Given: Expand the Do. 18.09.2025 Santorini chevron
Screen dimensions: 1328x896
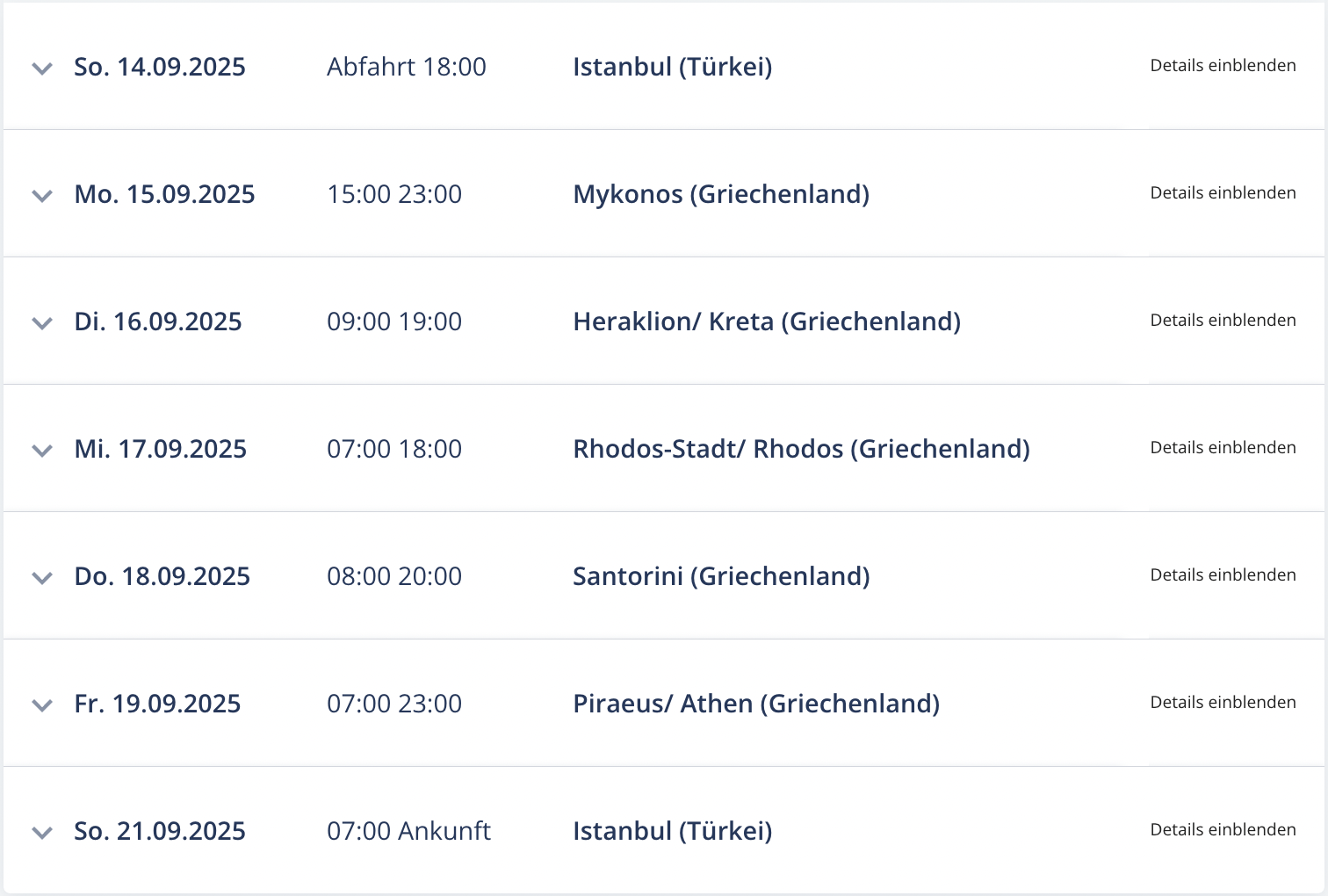Looking at the screenshot, I should pyautogui.click(x=42, y=578).
